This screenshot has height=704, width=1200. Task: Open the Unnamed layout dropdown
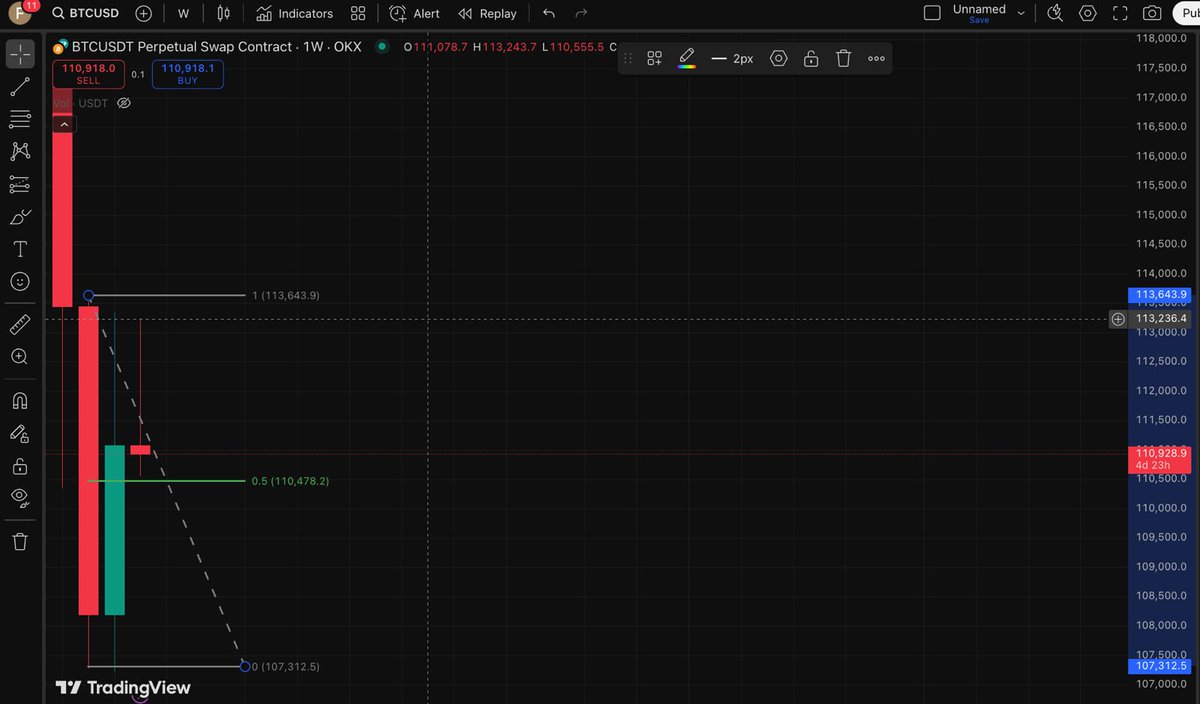[1019, 13]
